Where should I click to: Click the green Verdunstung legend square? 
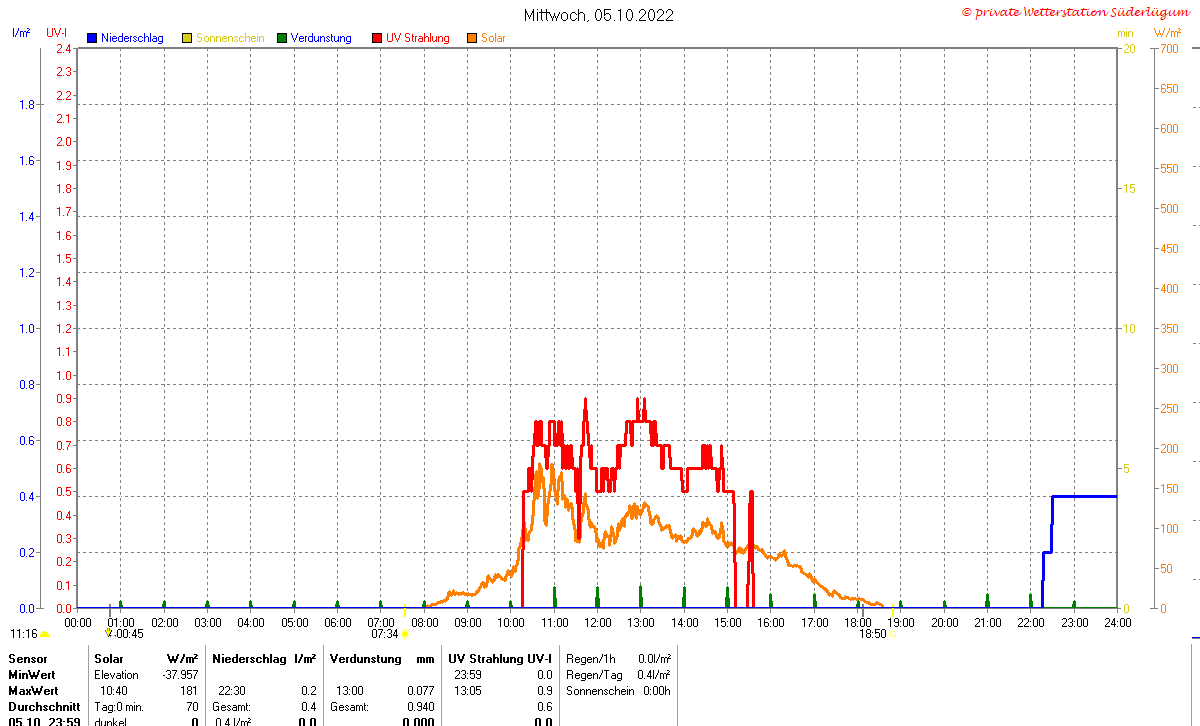tap(282, 38)
